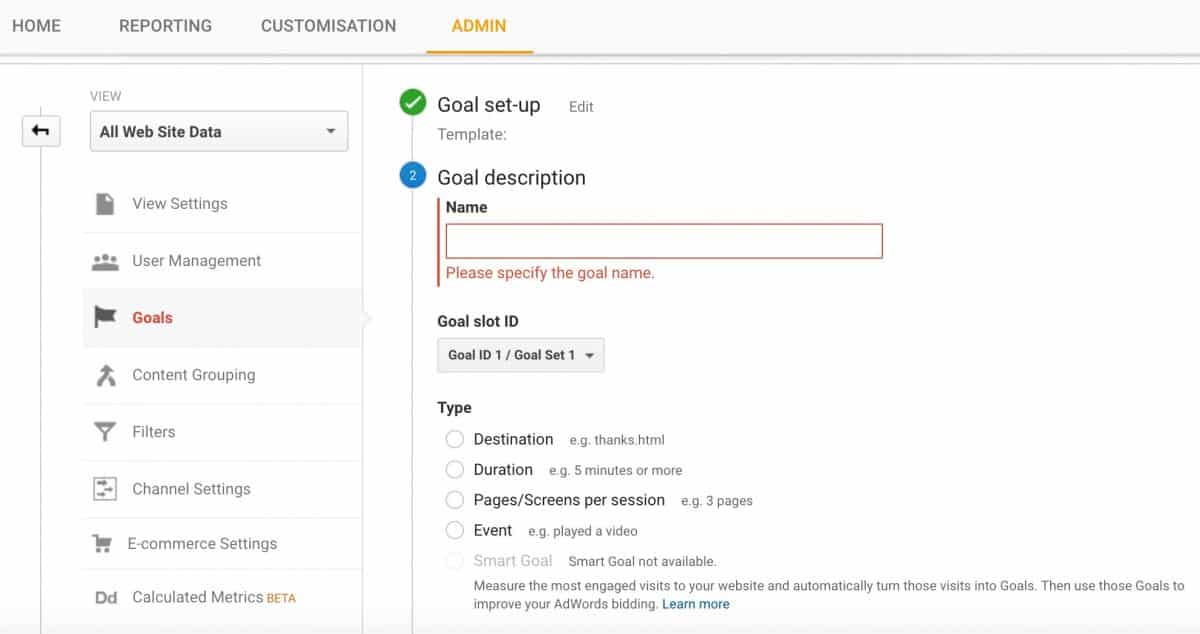Select the Event goal type
1200x634 pixels.
coord(455,530)
